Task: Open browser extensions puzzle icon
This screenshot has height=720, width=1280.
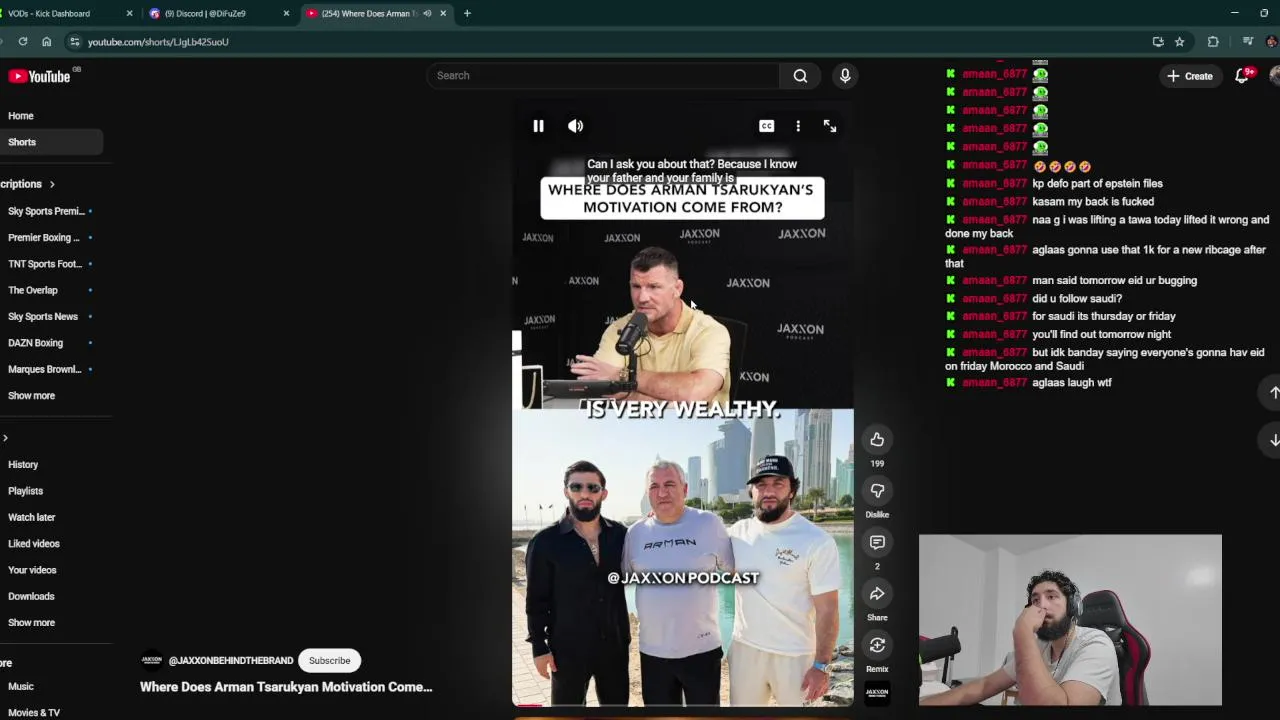Action: point(1213,42)
